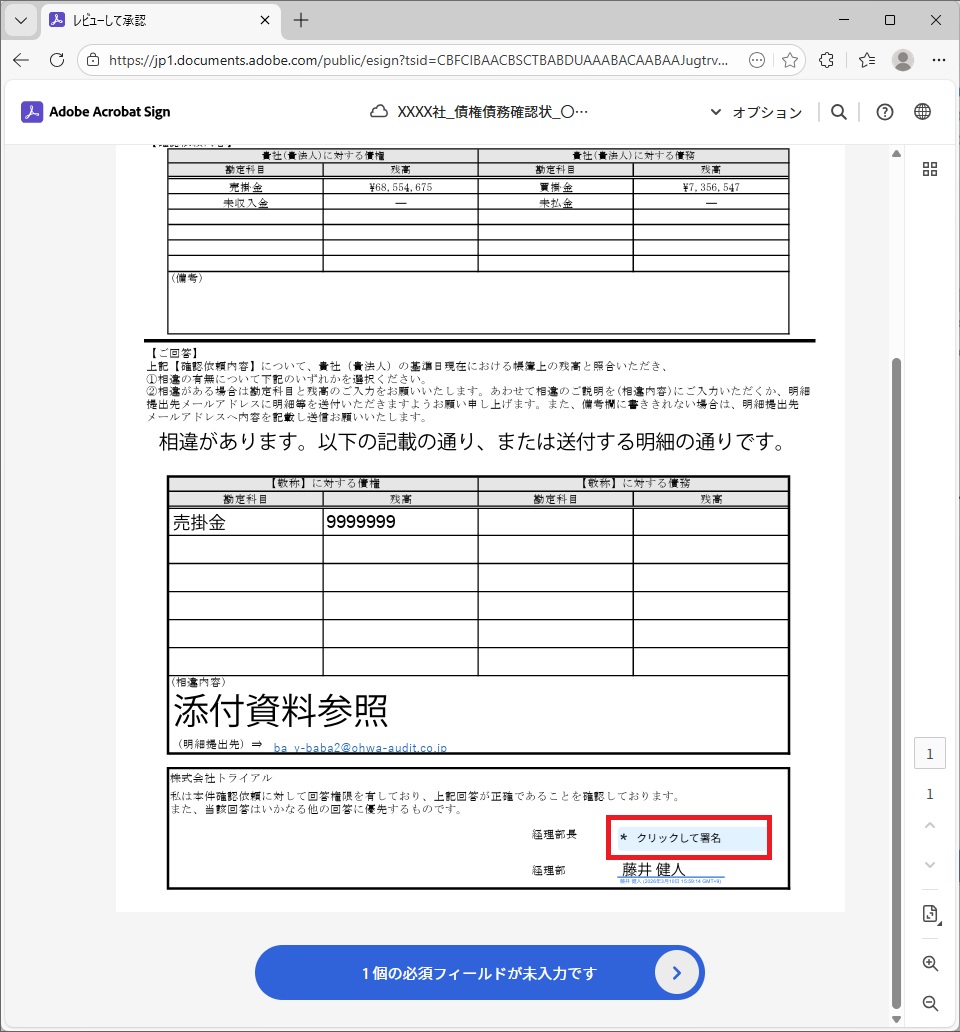
Task: Click the search magnifier icon in Acrobat Sign header
Action: (x=839, y=112)
